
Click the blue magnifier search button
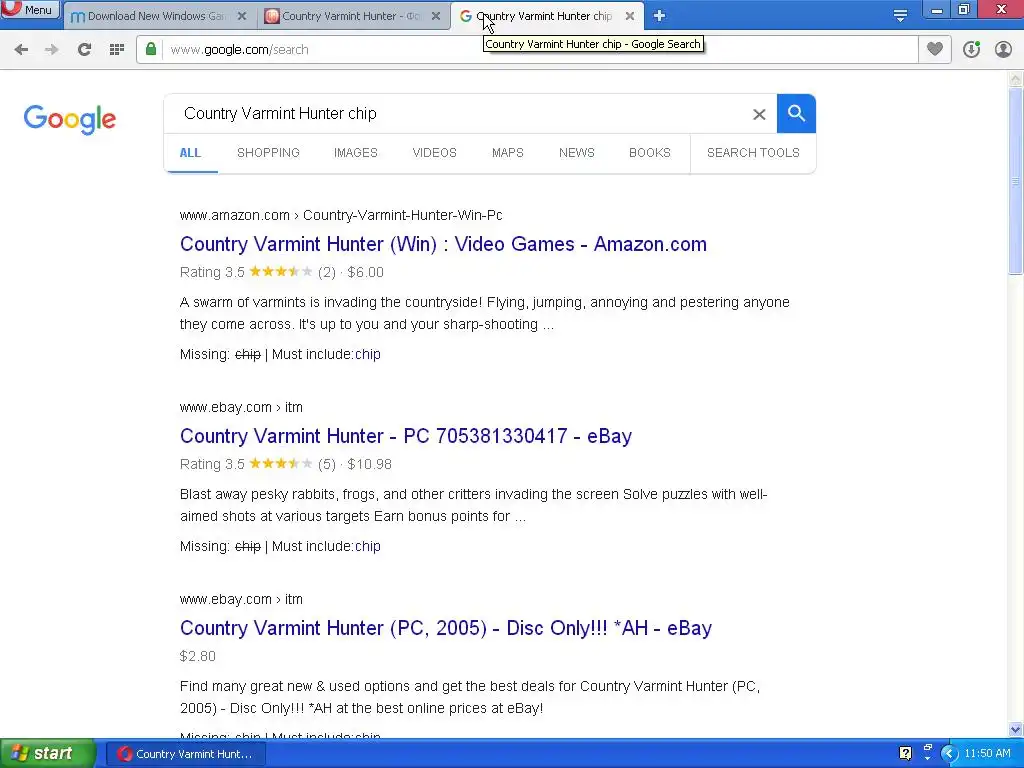pos(796,114)
